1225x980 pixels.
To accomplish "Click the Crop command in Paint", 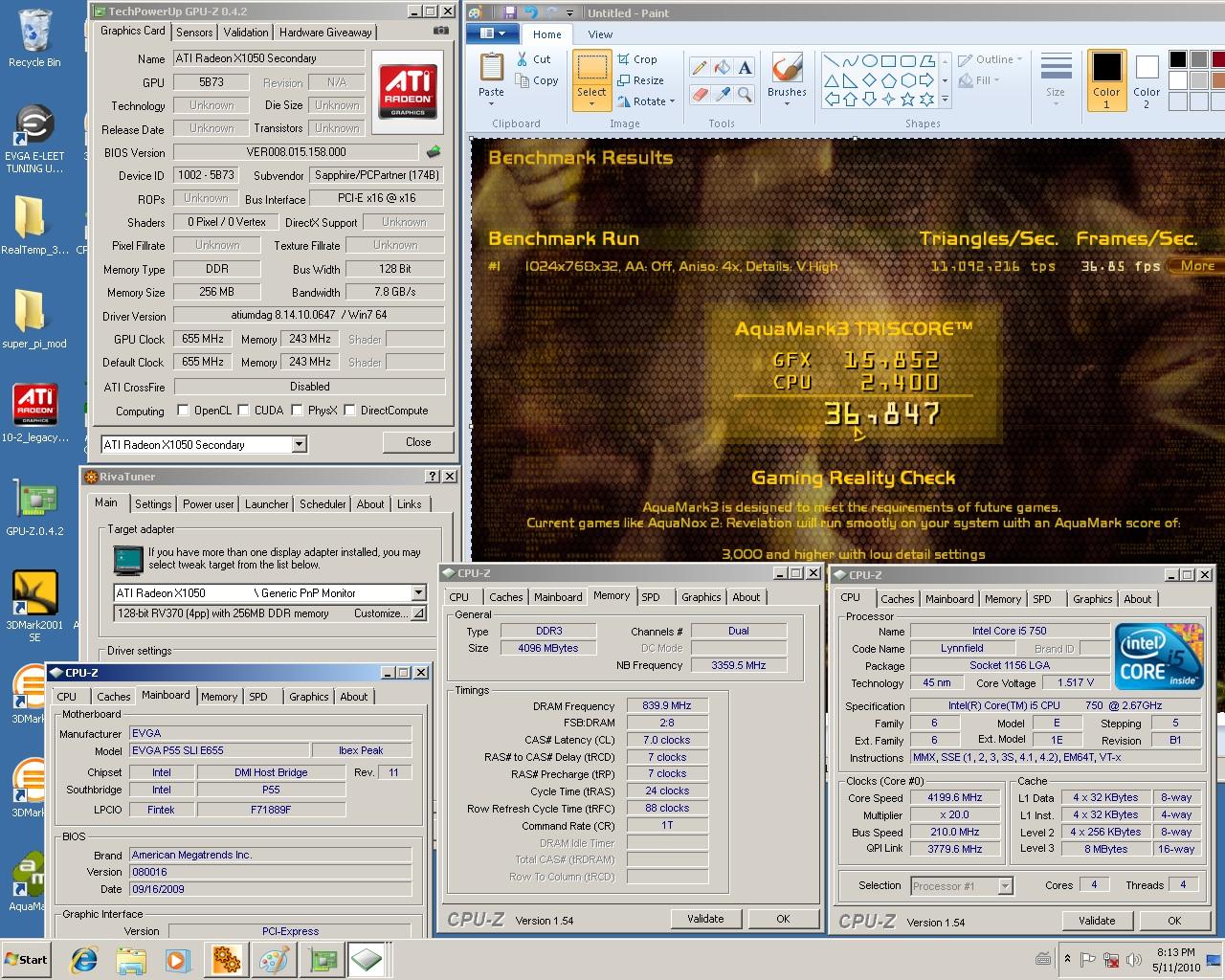I will point(637,59).
